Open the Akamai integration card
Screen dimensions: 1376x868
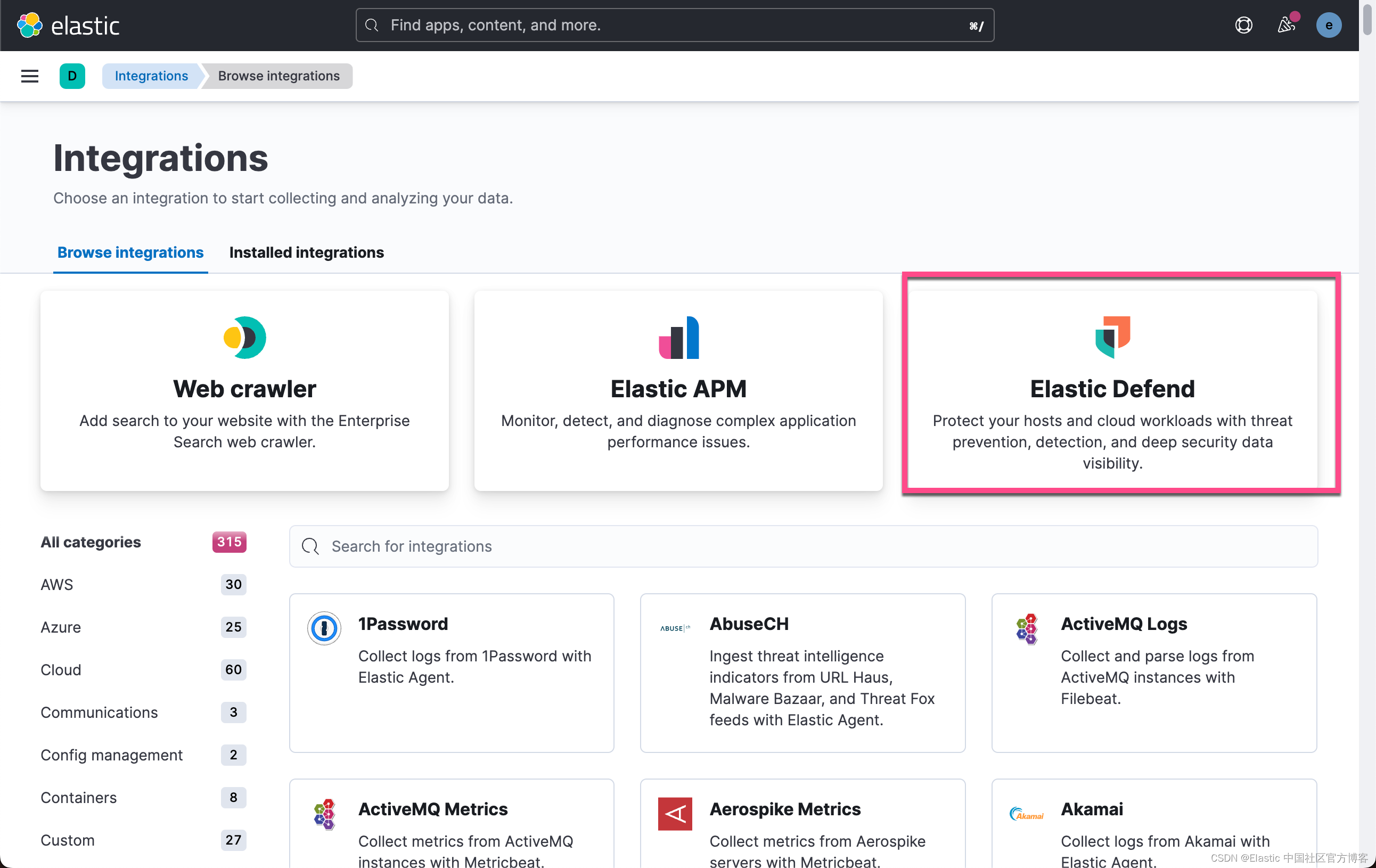click(1154, 823)
